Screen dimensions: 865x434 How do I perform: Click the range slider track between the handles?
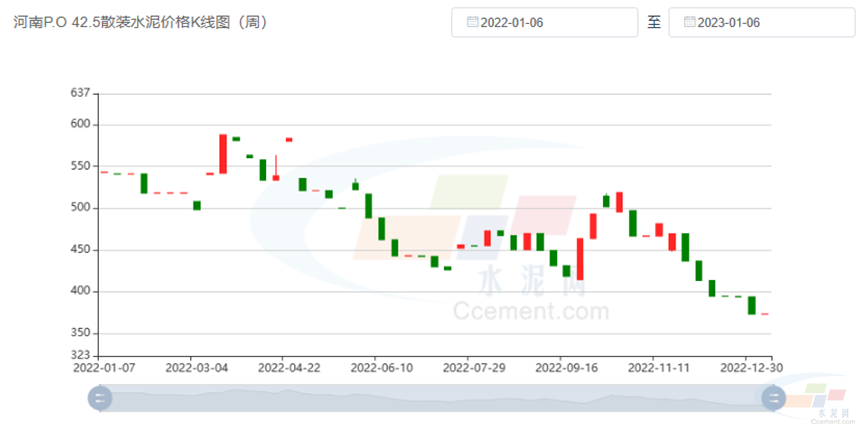tap(436, 398)
